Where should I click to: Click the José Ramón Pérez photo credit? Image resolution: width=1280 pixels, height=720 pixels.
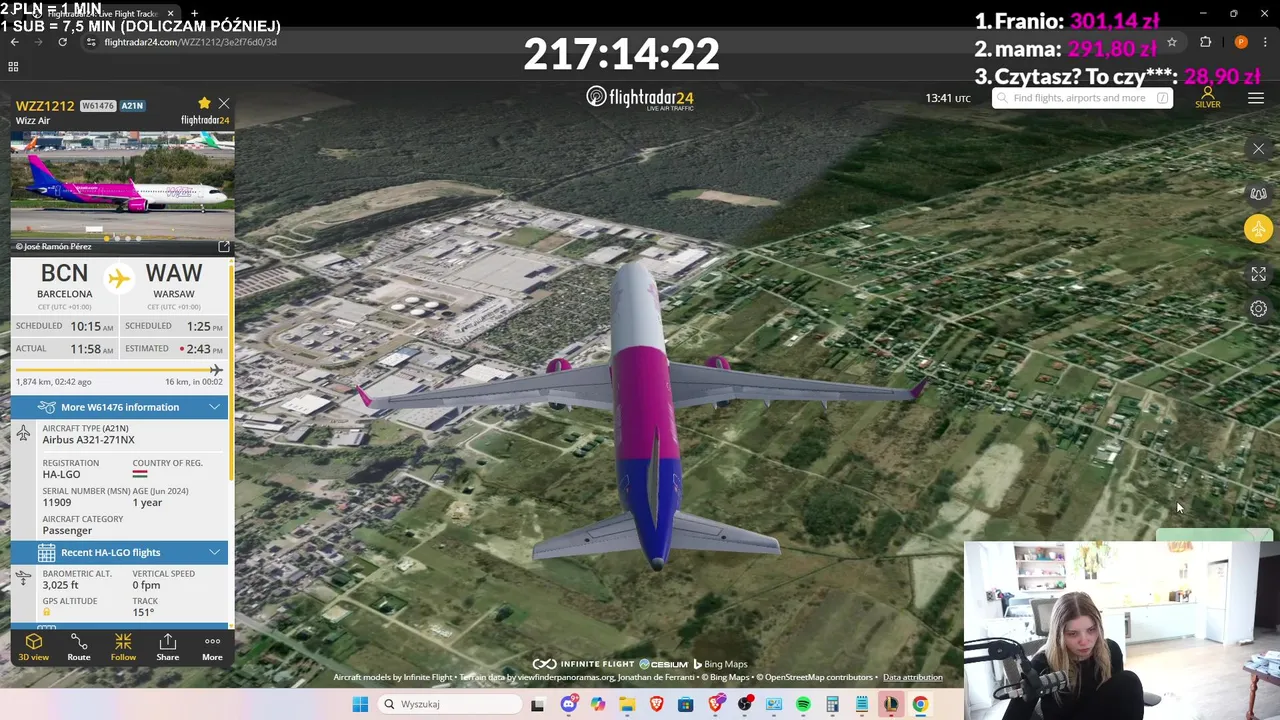[53, 246]
